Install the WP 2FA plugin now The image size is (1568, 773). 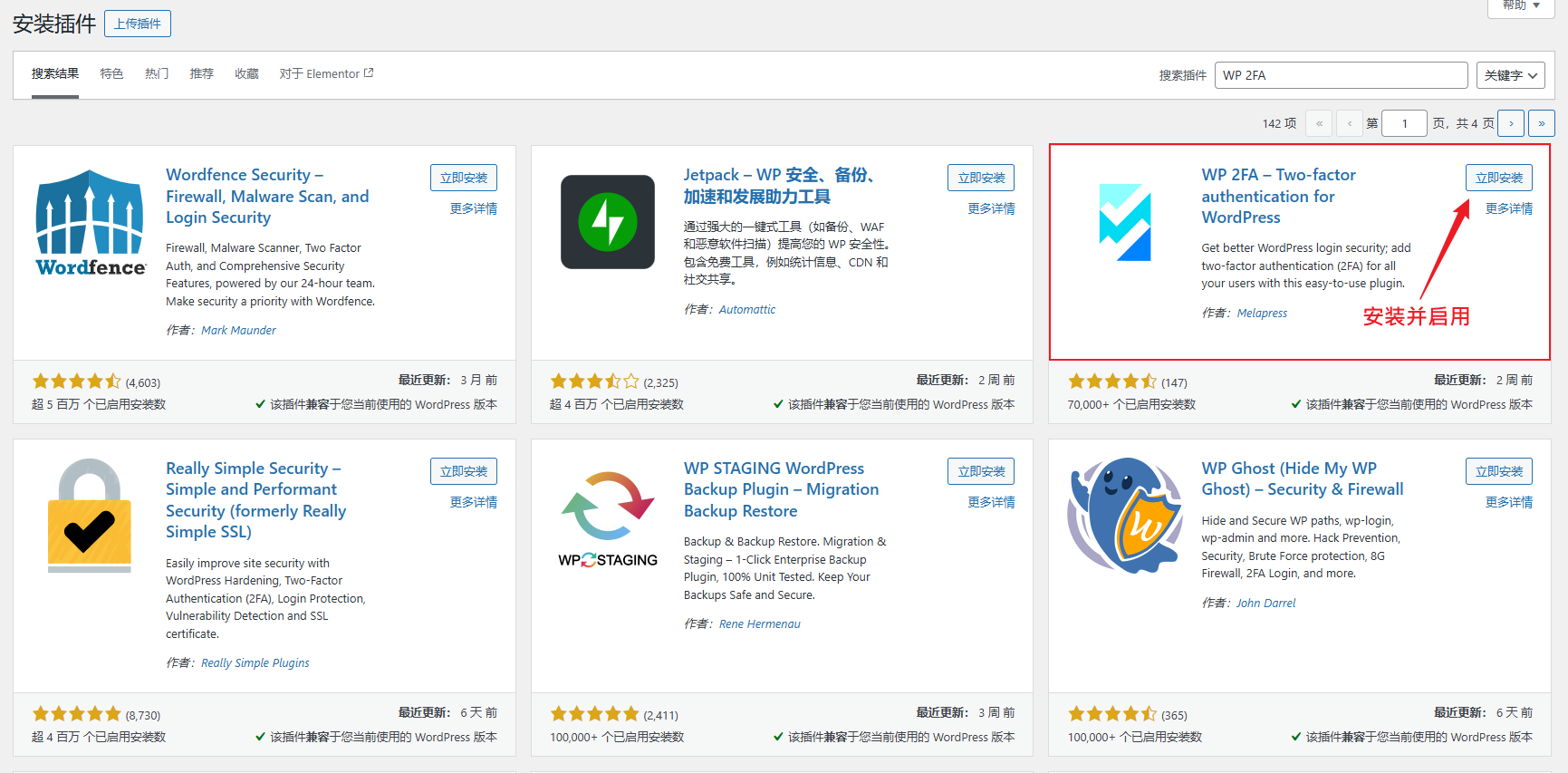coord(1498,178)
